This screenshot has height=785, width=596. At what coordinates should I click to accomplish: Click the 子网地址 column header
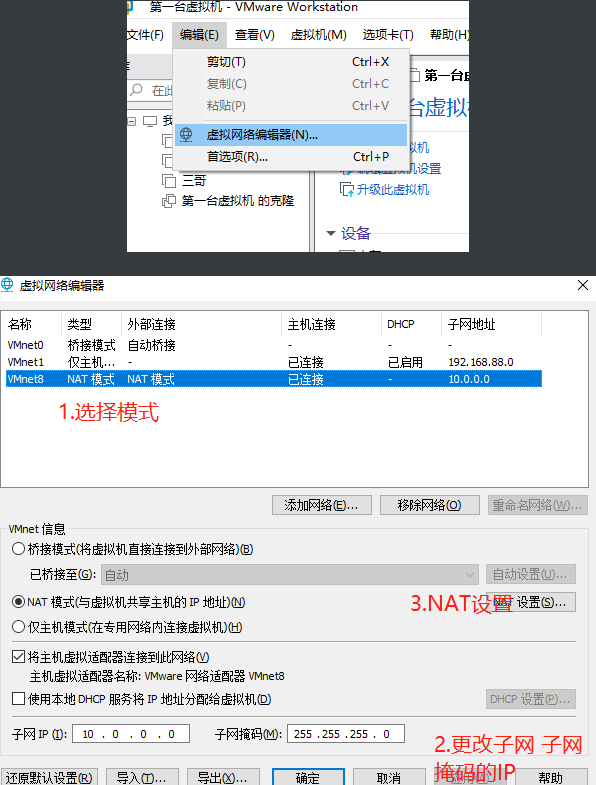492,324
